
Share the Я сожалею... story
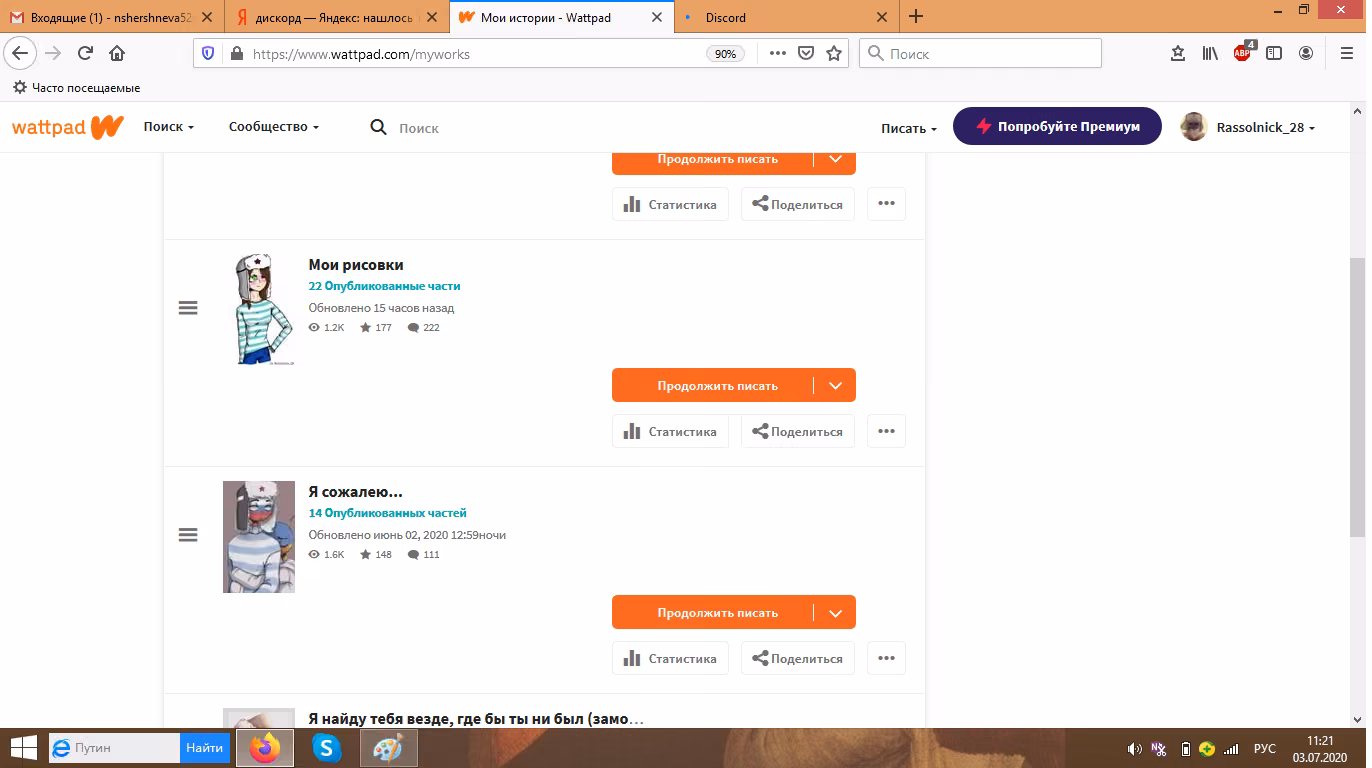[x=798, y=658]
